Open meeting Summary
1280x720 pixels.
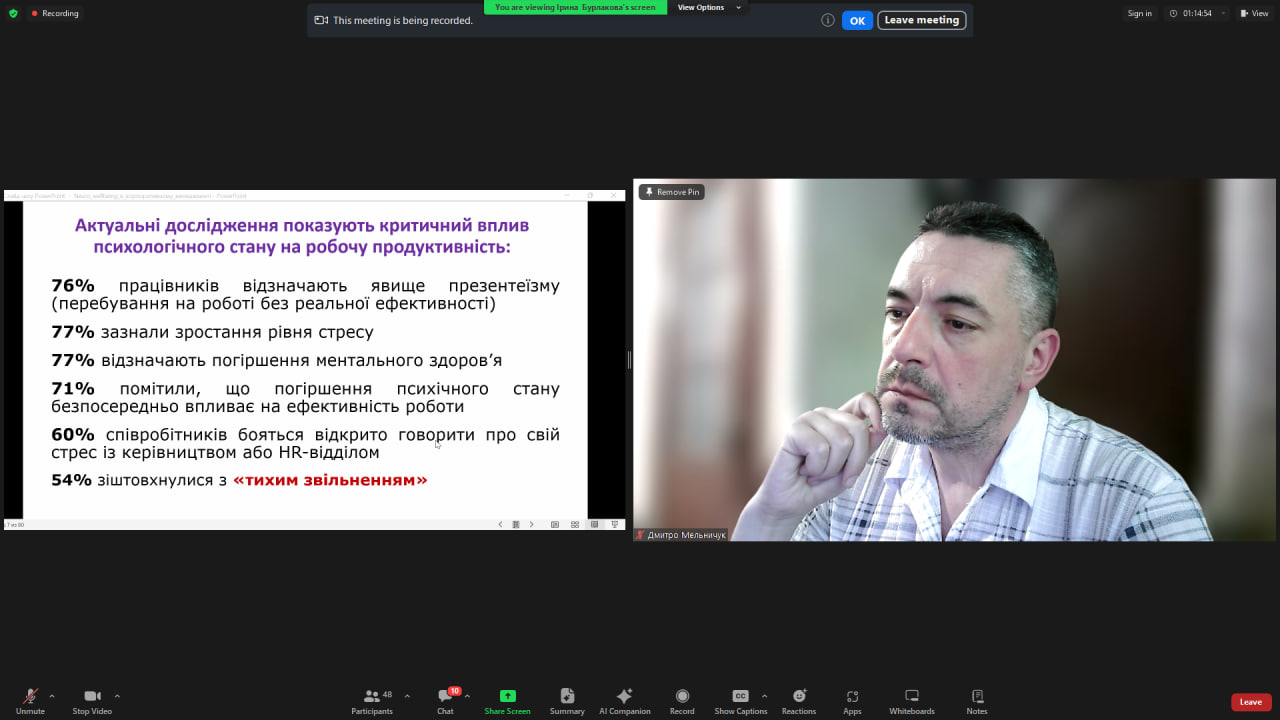tap(567, 701)
